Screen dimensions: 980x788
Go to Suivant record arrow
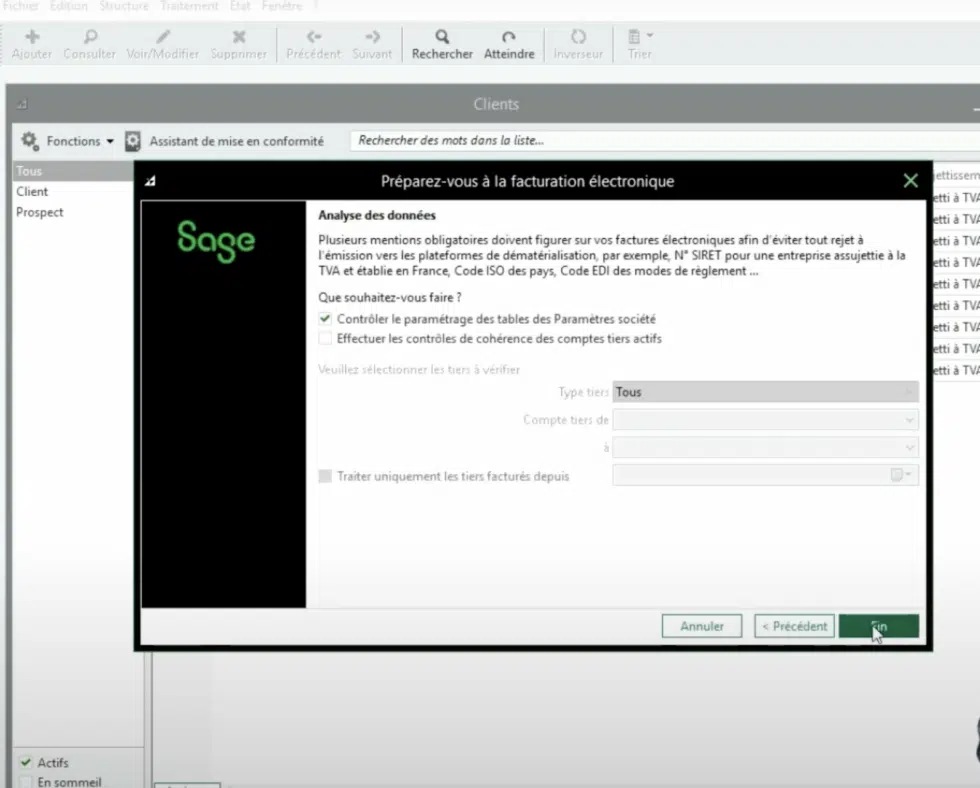tap(372, 37)
